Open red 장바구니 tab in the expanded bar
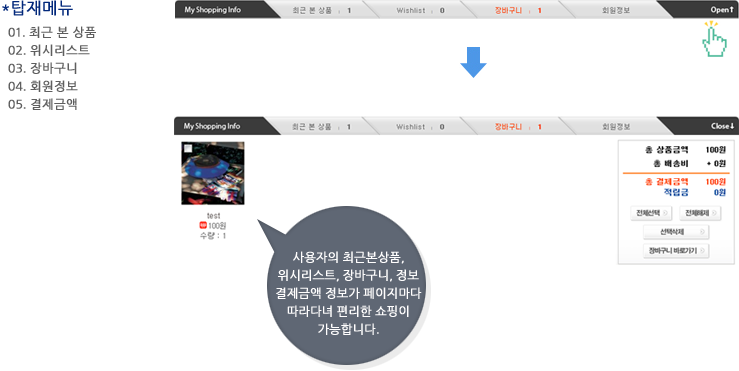This screenshot has width=739, height=371. [x=517, y=127]
